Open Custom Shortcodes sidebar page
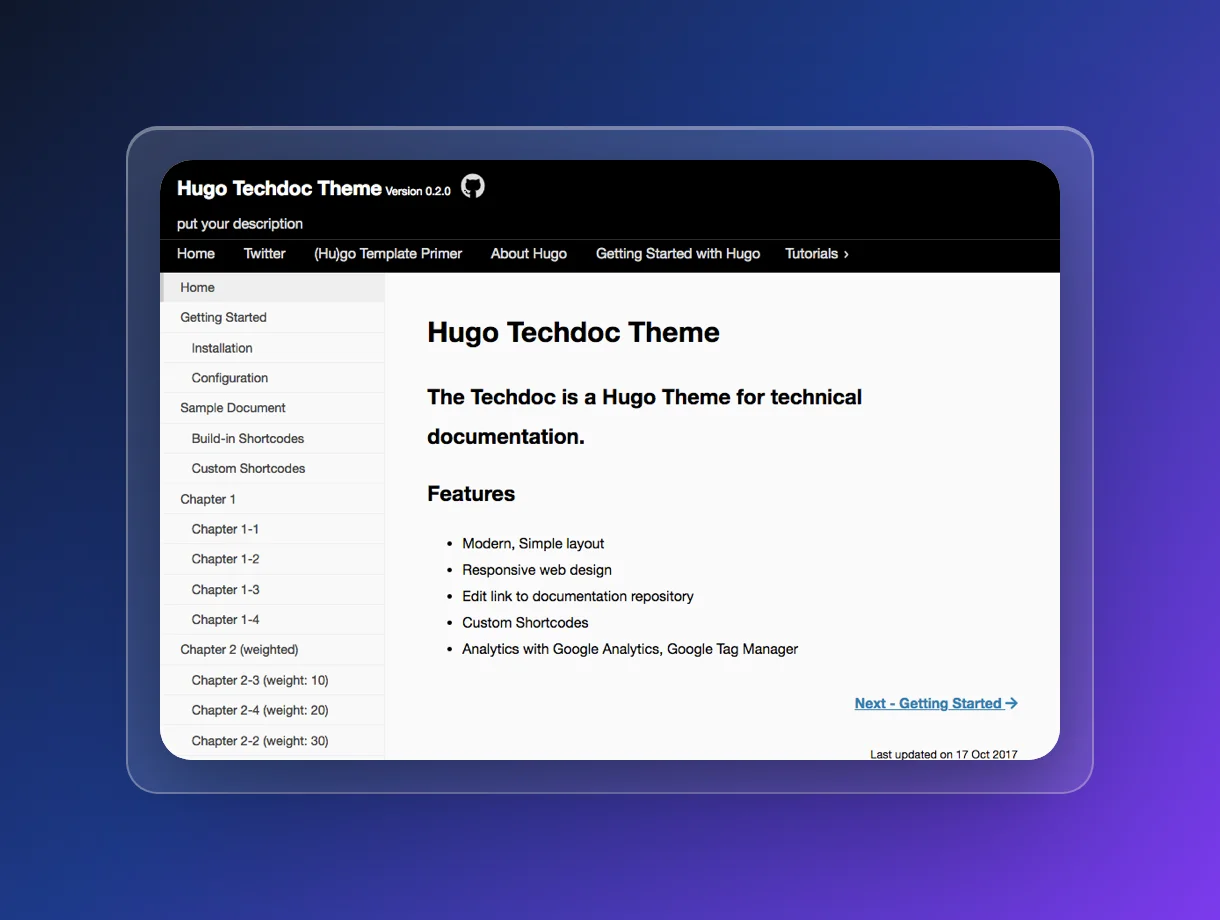 click(272, 468)
